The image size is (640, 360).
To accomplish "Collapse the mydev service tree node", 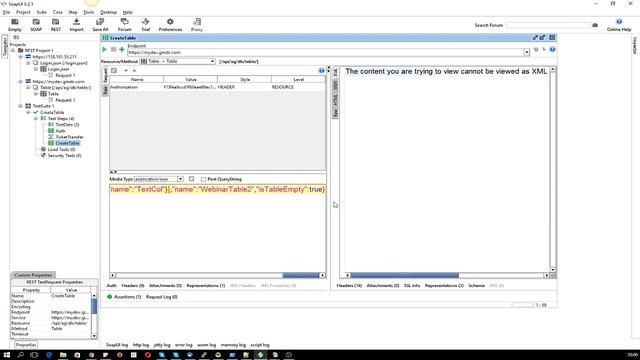I will (x=20, y=82).
